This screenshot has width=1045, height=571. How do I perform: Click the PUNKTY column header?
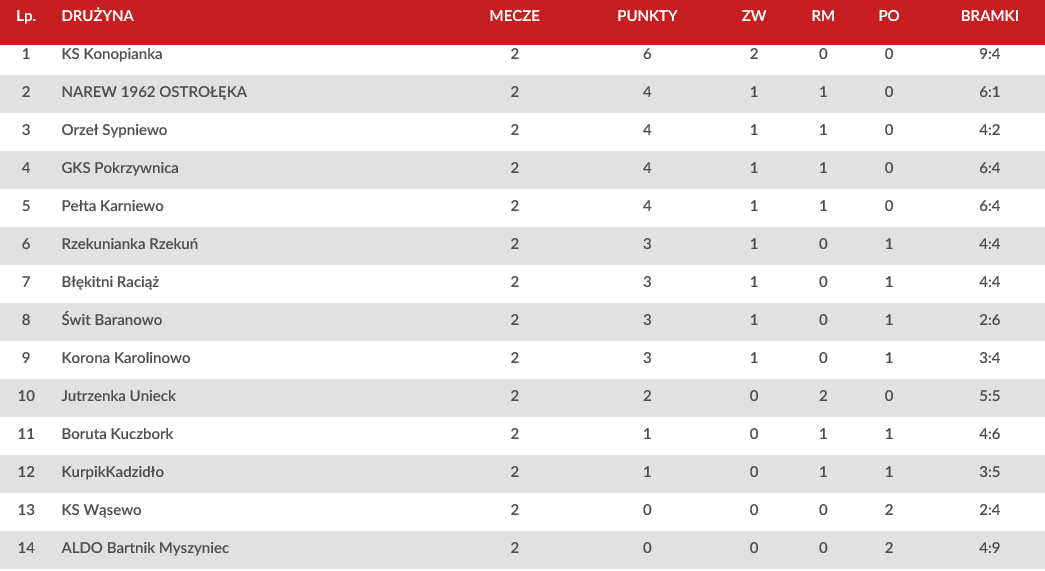pos(647,16)
